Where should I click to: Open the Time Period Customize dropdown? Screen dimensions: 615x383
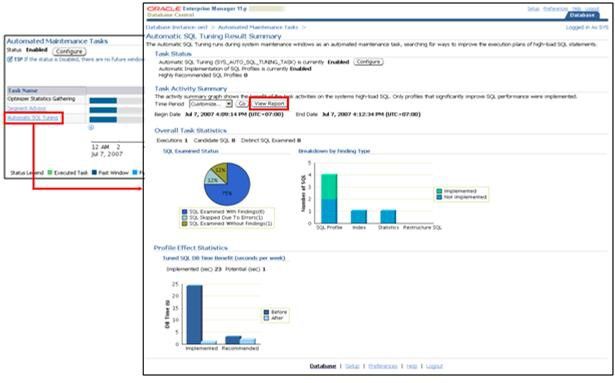(x=211, y=104)
